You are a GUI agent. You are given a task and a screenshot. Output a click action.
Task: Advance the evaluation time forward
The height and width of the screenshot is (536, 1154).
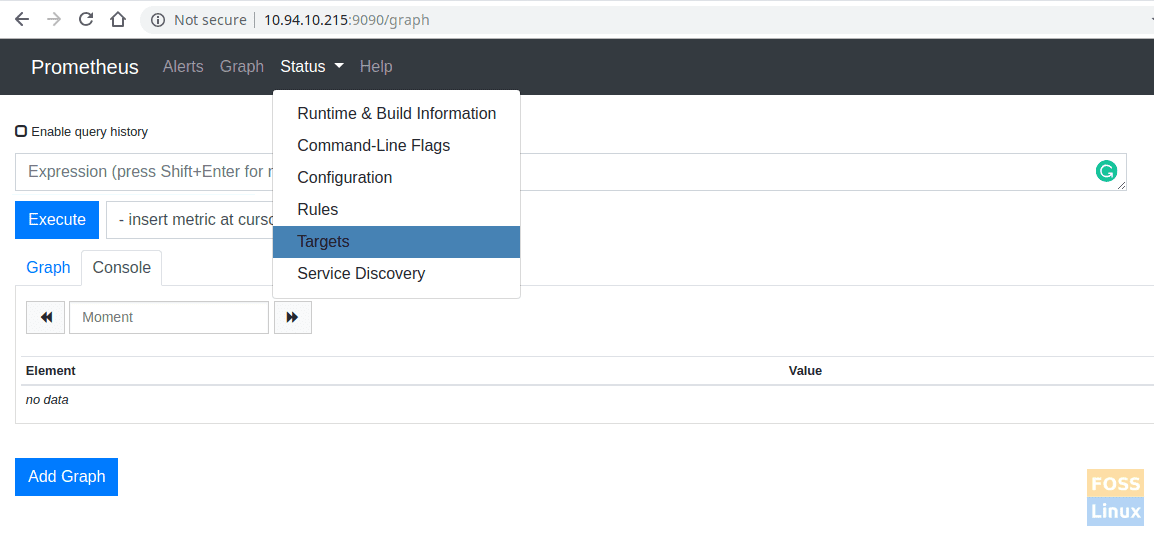[x=292, y=317]
